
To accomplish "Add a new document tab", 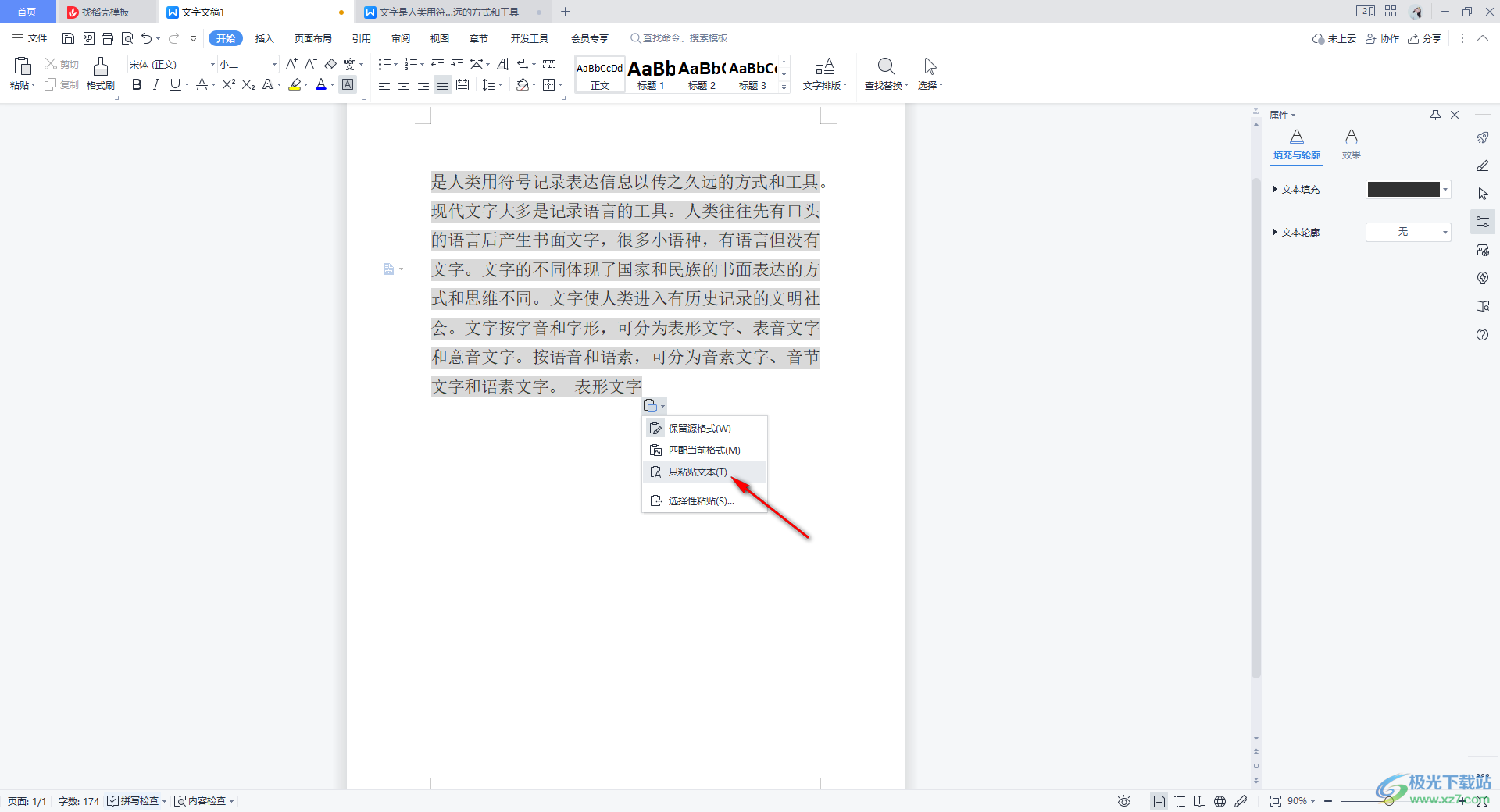I will point(566,12).
